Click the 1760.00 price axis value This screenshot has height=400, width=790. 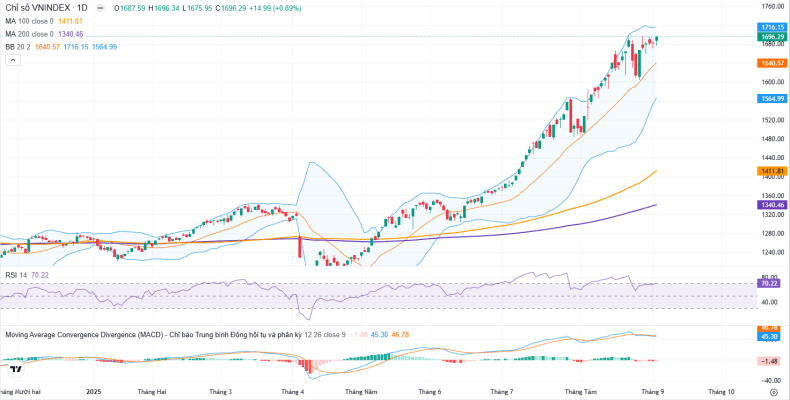[x=773, y=6]
